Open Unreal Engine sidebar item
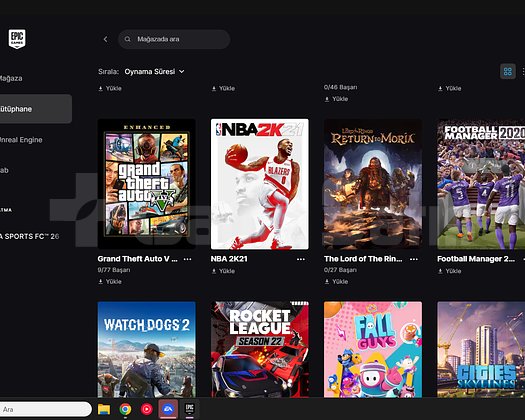 click(x=21, y=140)
